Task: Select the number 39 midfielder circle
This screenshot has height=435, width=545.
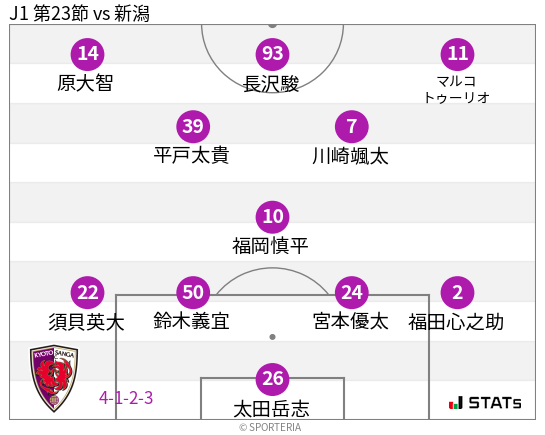Action: [x=193, y=126]
